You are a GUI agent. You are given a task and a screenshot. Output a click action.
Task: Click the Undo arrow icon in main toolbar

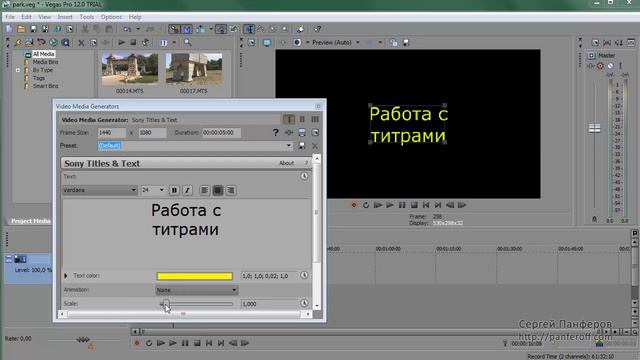(127, 29)
